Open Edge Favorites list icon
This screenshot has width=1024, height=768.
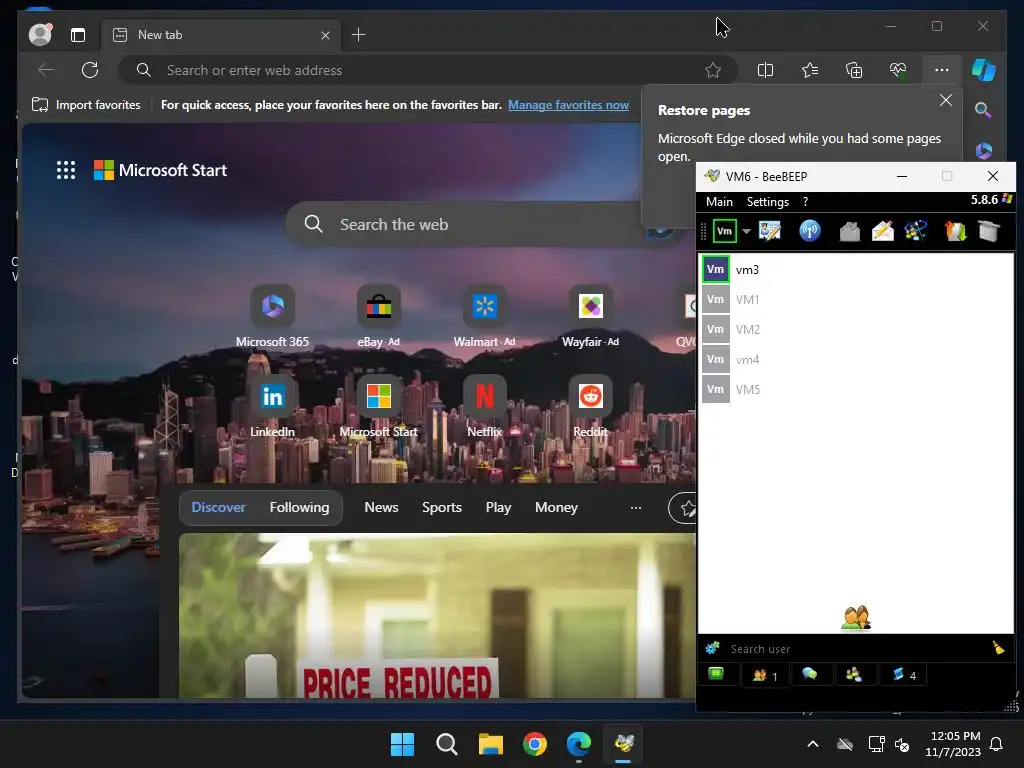810,70
